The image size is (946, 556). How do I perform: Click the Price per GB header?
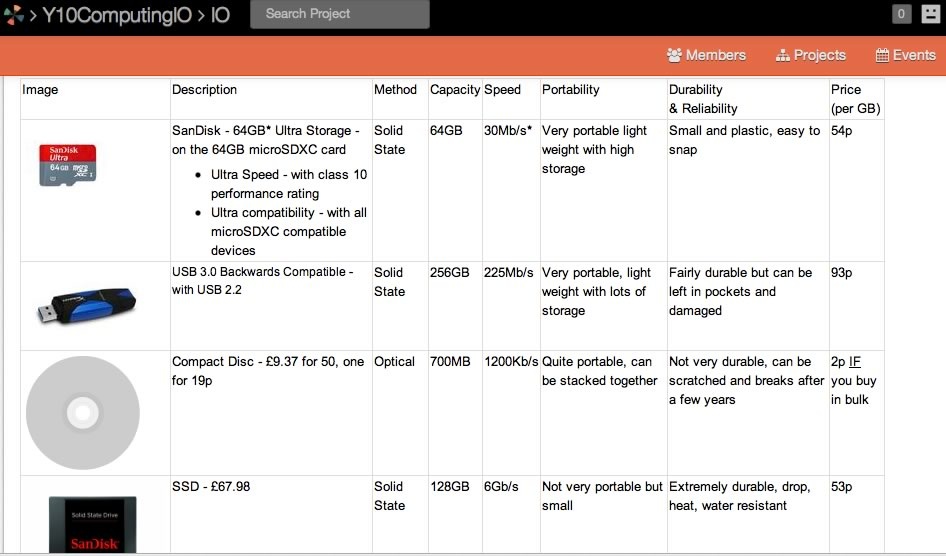click(856, 99)
